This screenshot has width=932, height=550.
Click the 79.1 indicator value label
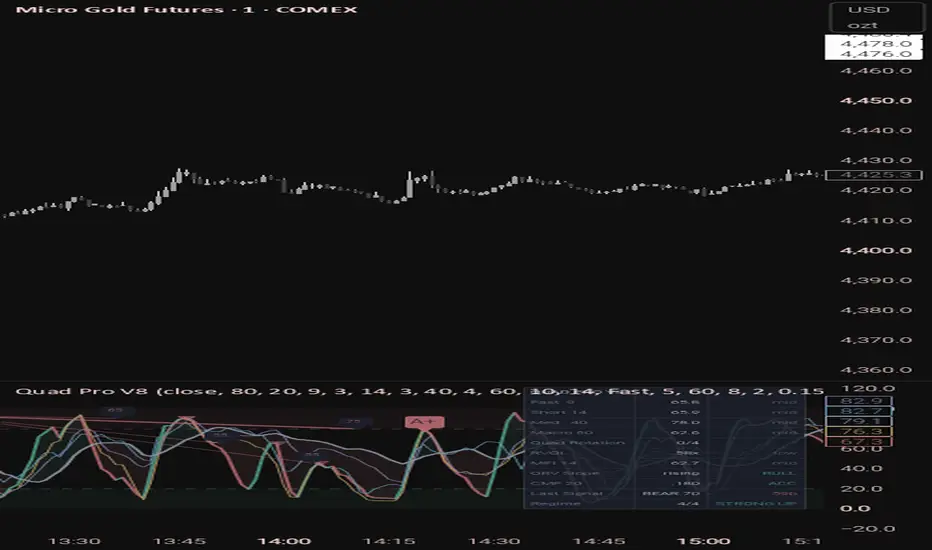pos(859,422)
